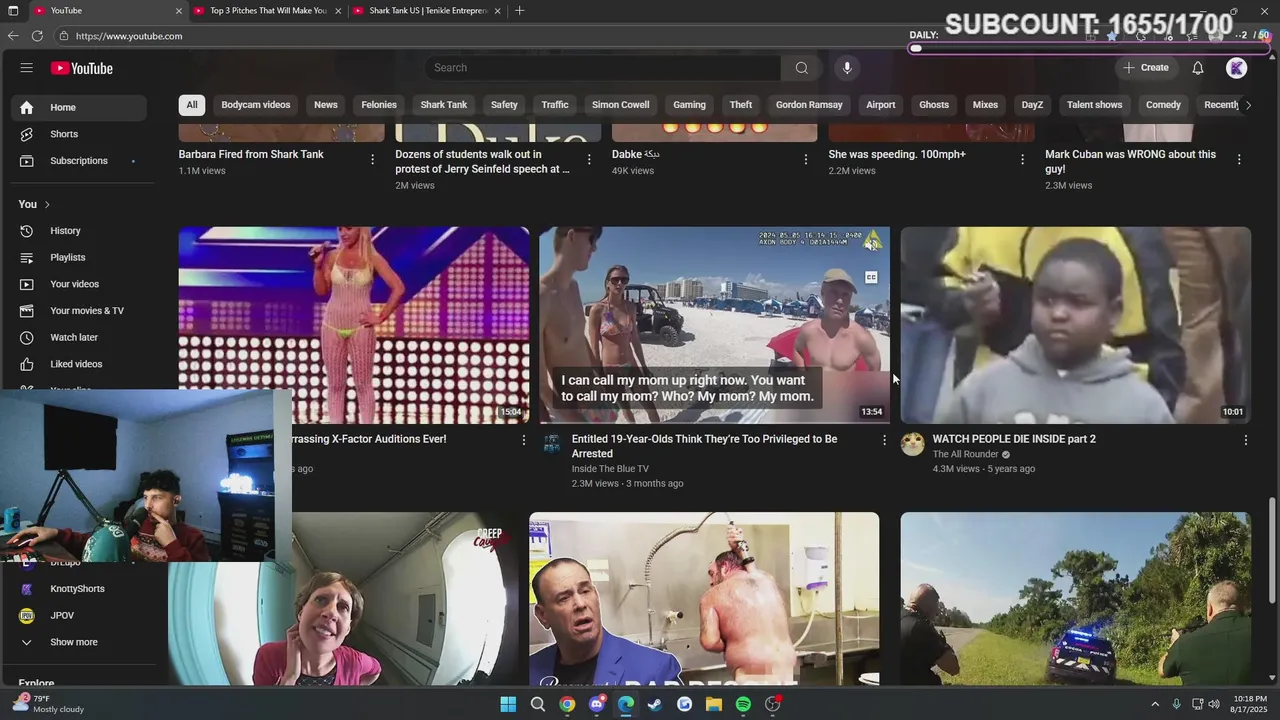Open Discord from the taskbar
1280x720 pixels.
tap(597, 704)
